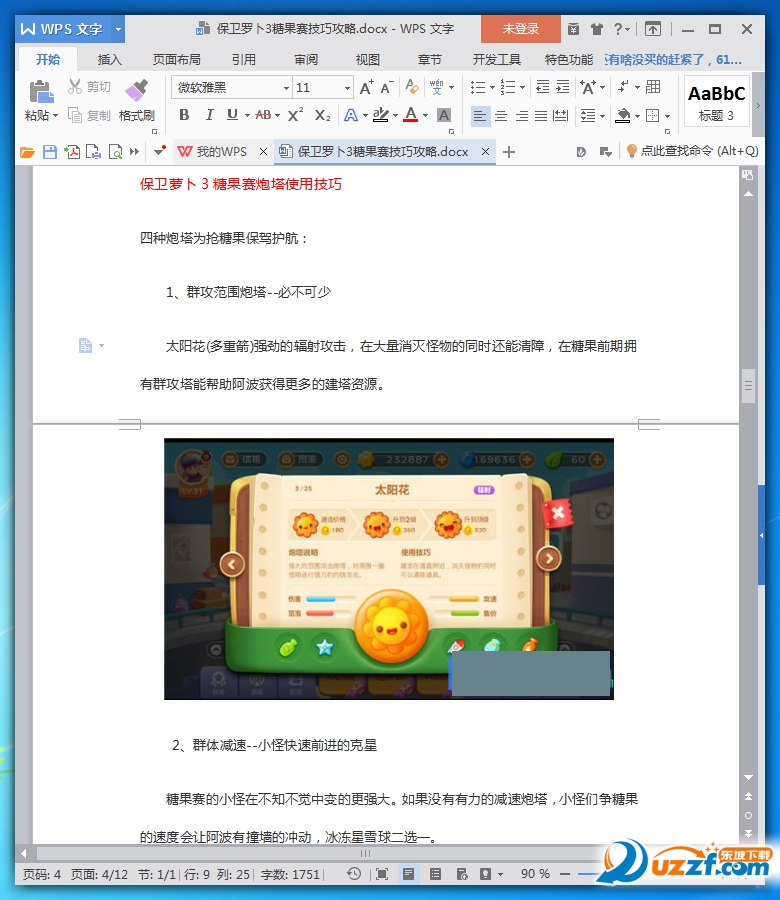Decrease paragraph indent
Image resolution: width=780 pixels, height=900 pixels.
click(x=542, y=87)
